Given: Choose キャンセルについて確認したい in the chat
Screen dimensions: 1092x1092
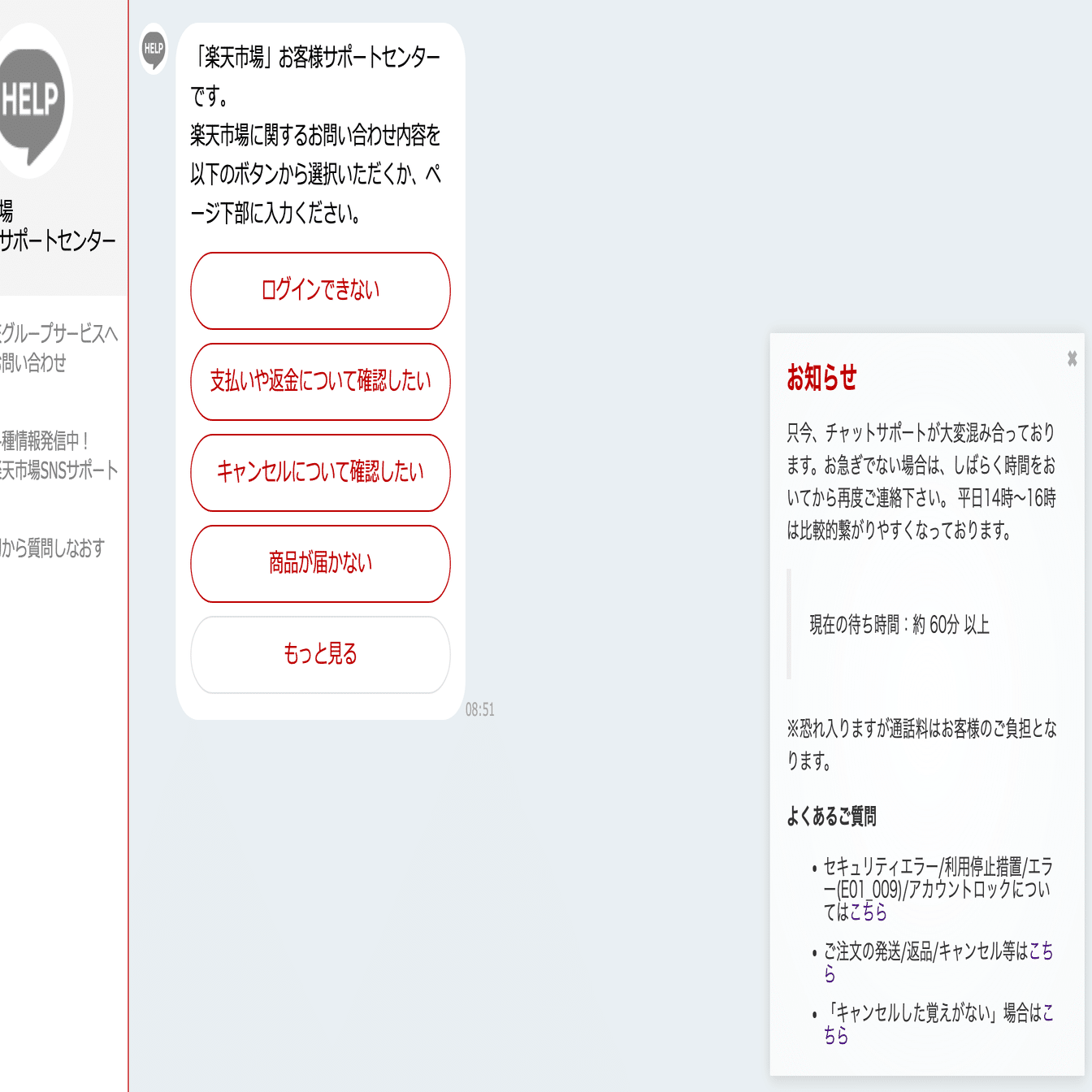Looking at the screenshot, I should (320, 473).
